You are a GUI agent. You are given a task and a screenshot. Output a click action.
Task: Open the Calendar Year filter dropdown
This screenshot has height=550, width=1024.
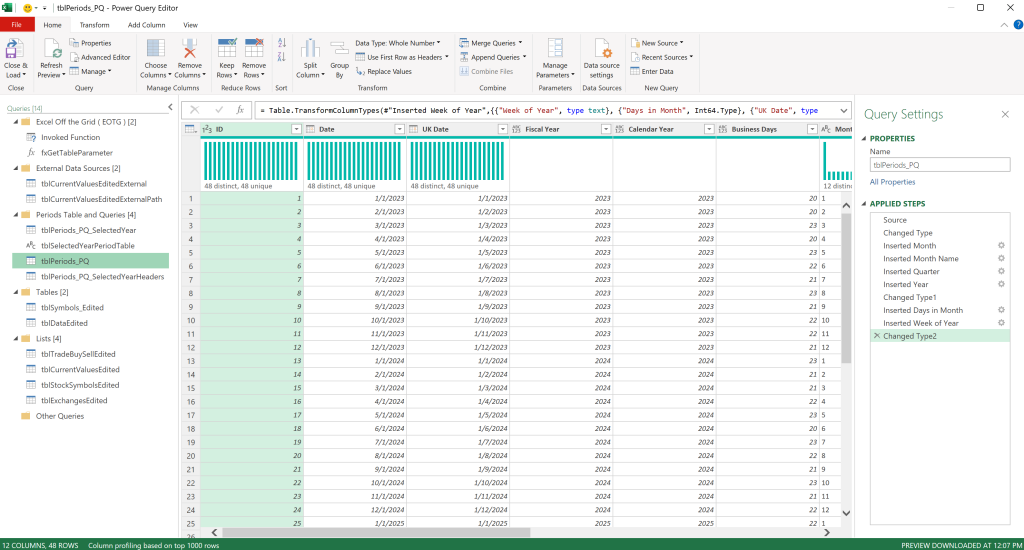tap(709, 129)
